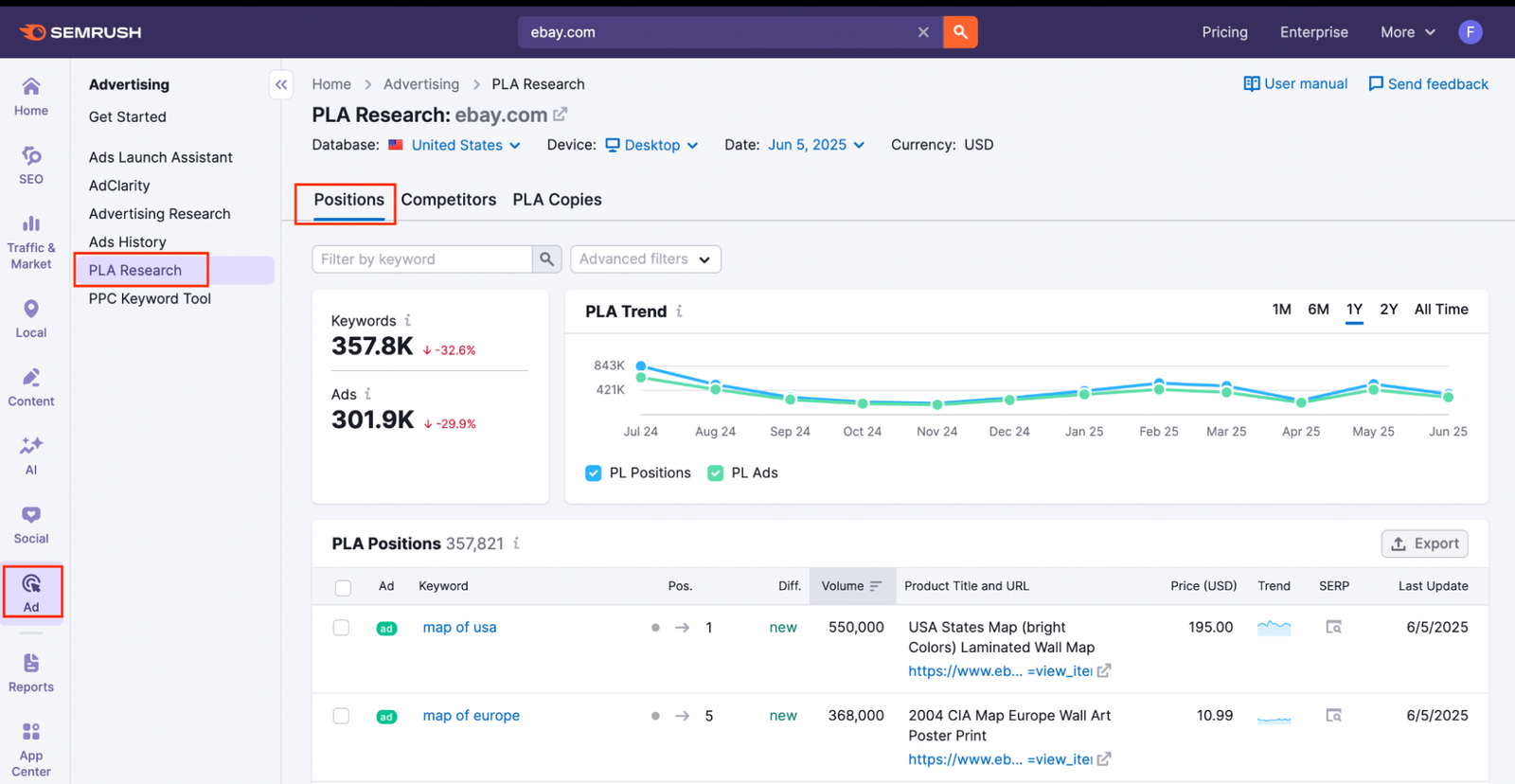Select the map of europe row checkbox
Viewport: 1515px width, 784px height.
coord(342,716)
